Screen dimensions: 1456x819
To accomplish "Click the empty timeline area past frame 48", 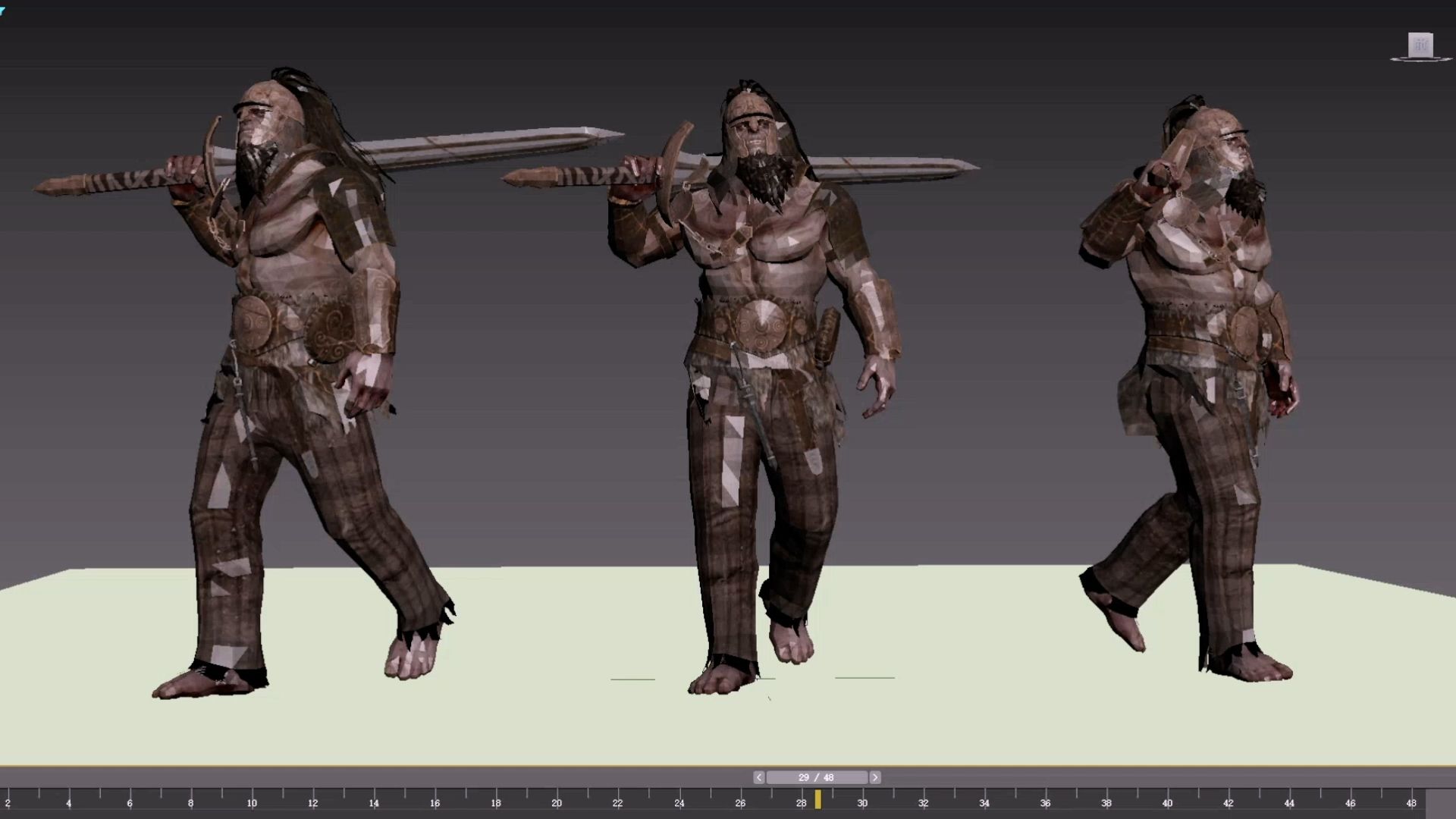I will 1441,802.
